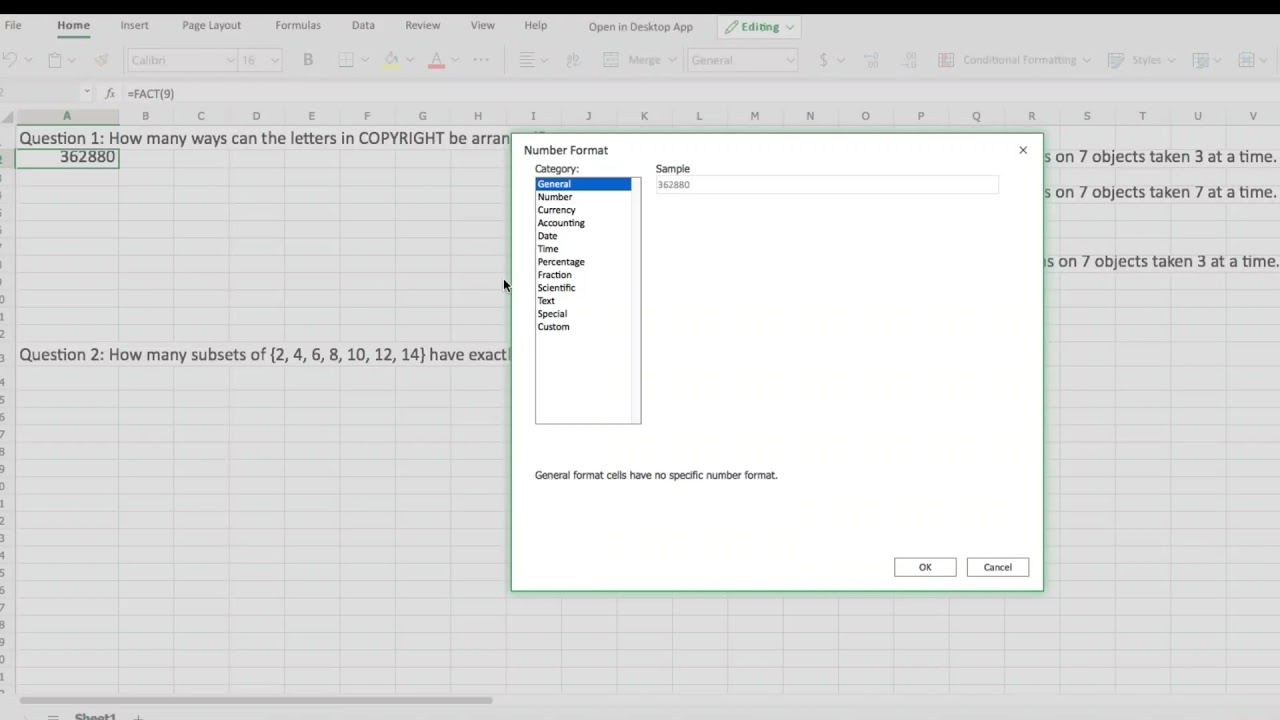
Task: Click the fx insert function icon
Action: pyautogui.click(x=110, y=93)
